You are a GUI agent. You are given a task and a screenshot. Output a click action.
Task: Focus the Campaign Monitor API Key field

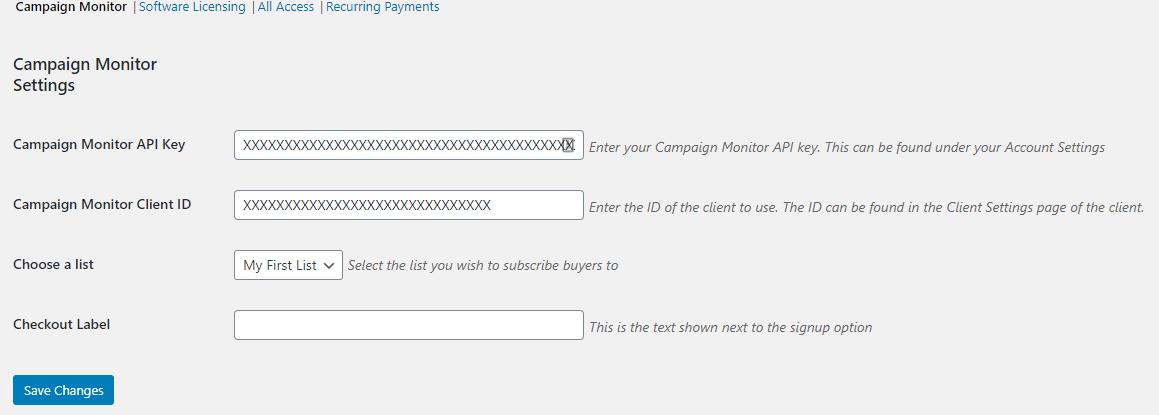400,145
